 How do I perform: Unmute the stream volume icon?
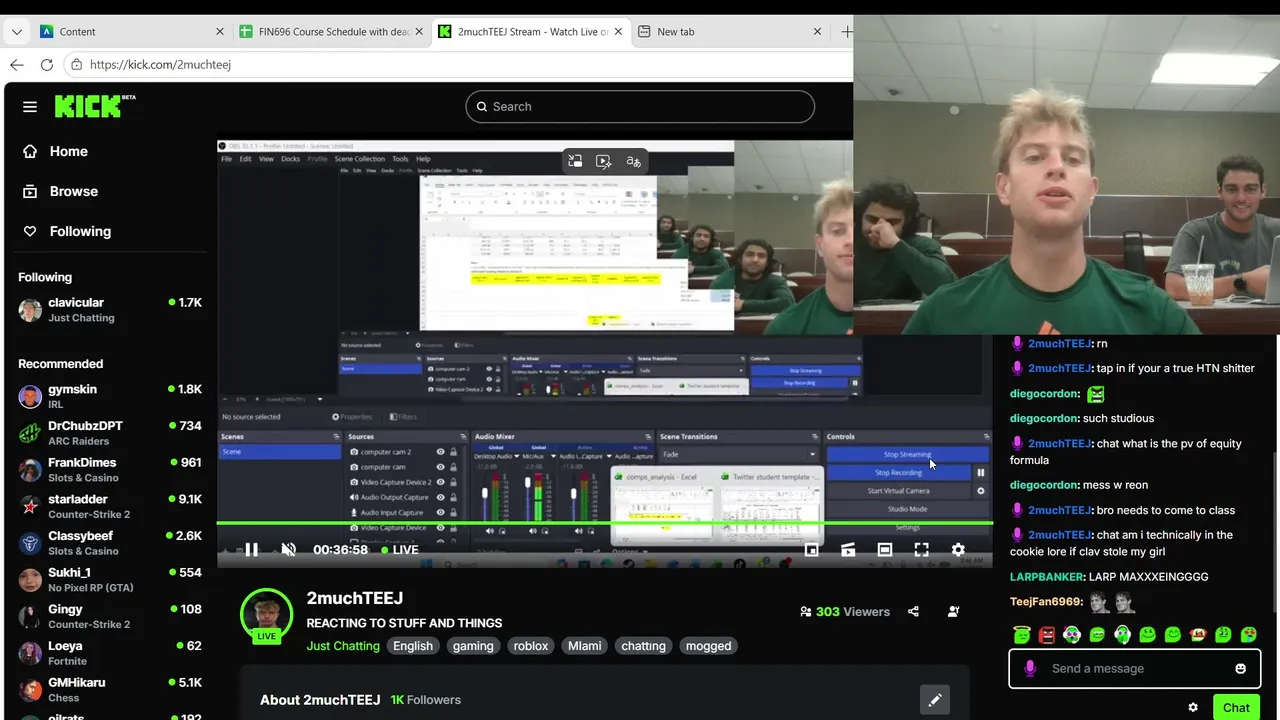(288, 549)
